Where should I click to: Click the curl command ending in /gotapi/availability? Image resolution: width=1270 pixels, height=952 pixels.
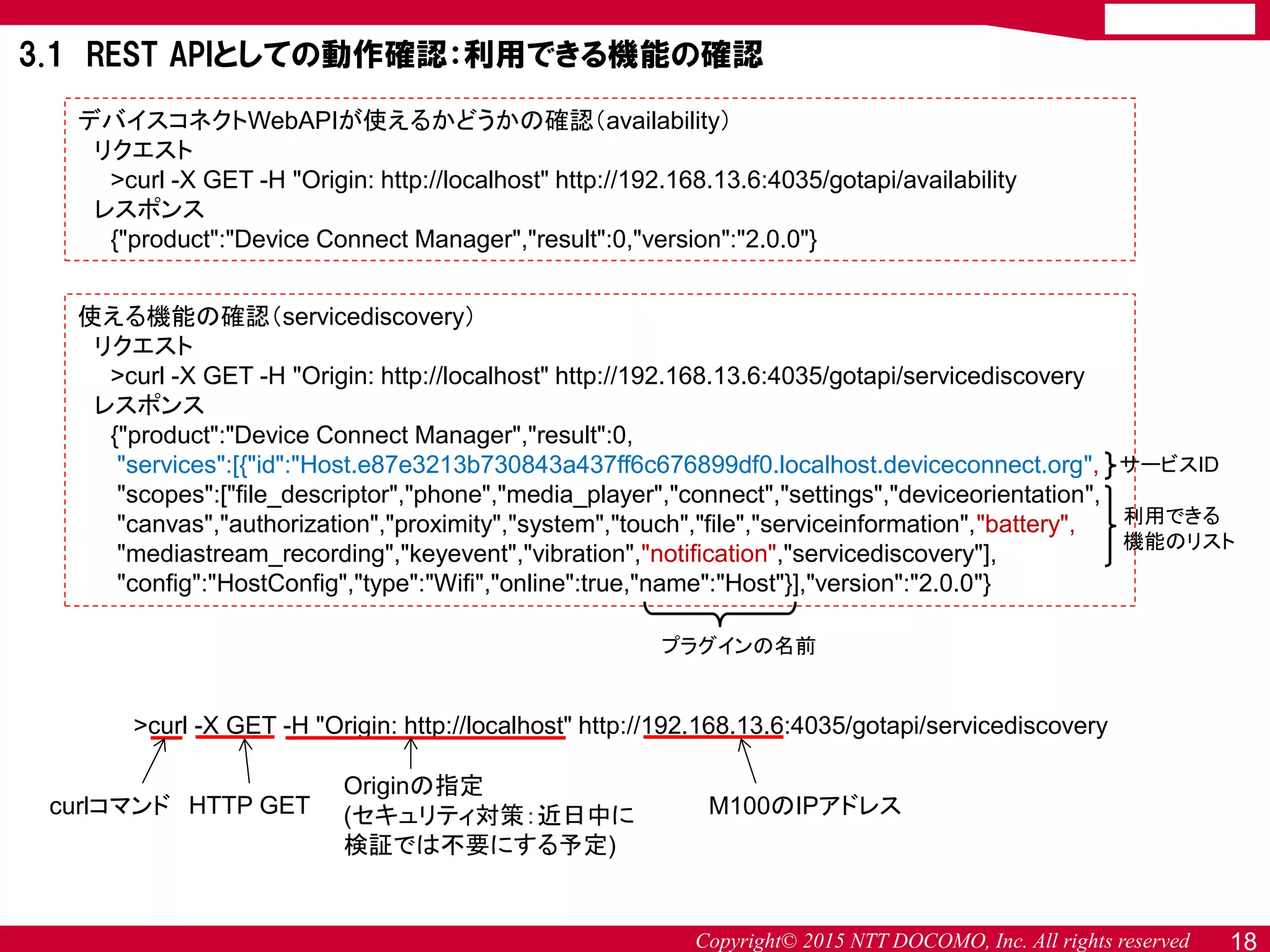[563, 180]
